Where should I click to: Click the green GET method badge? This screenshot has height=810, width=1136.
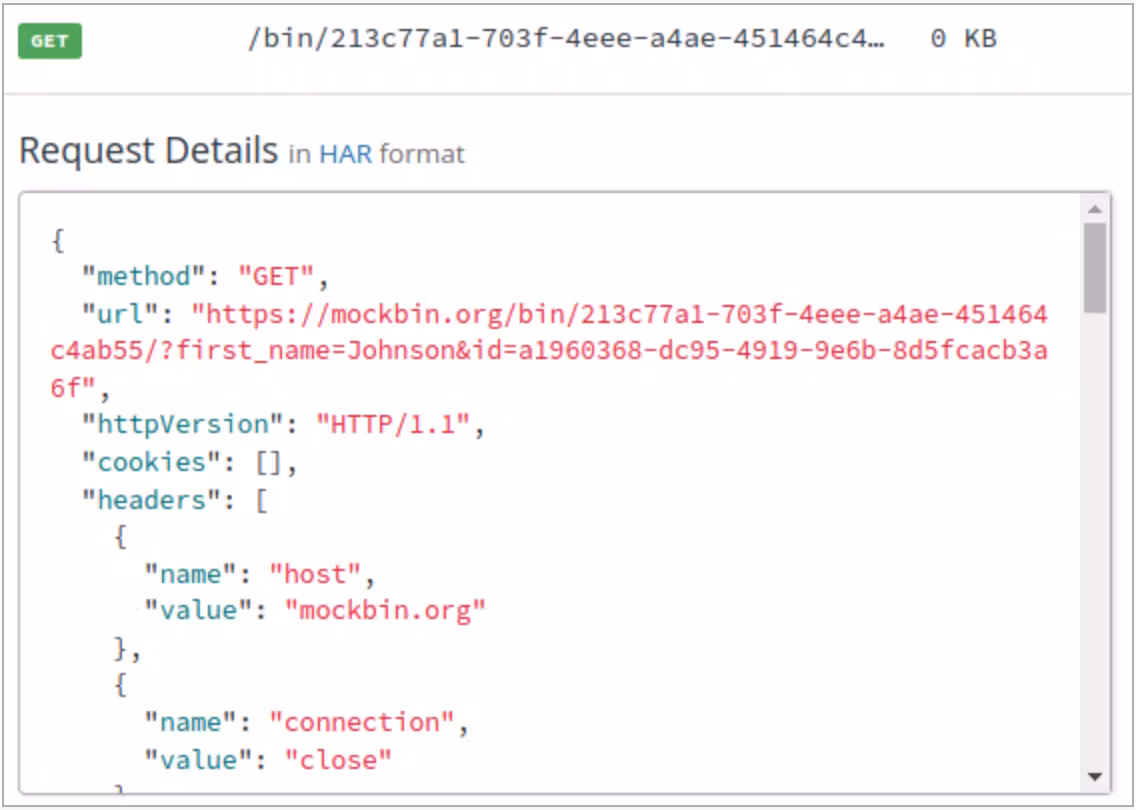[49, 41]
